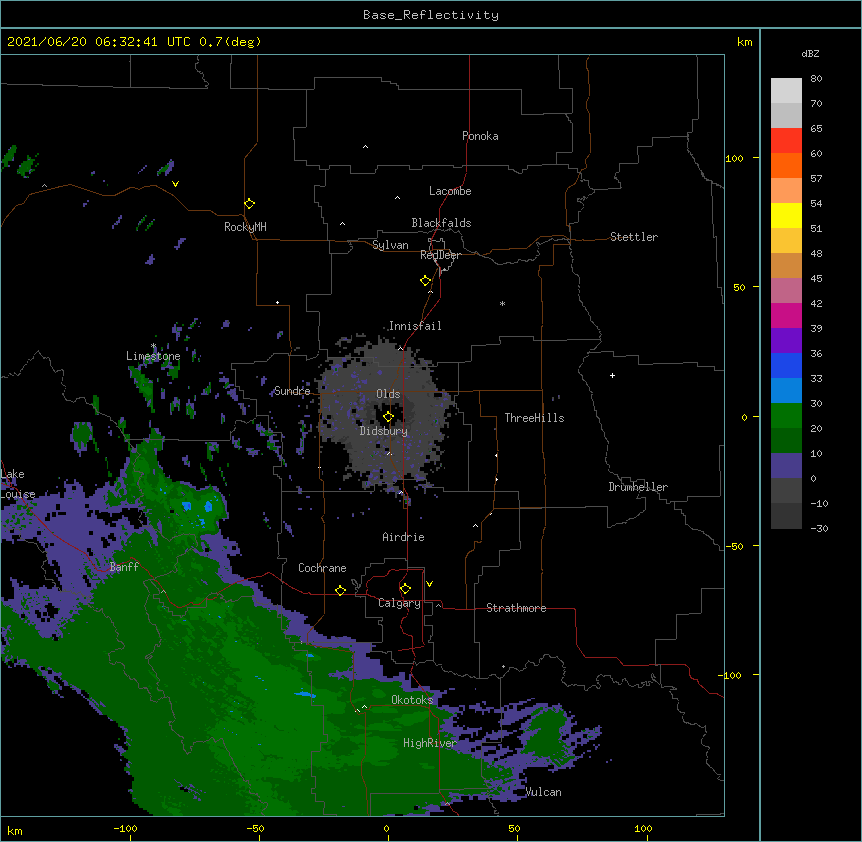This screenshot has height=842, width=862.
Task: Click the Ponoka city label
Action: coord(480,136)
